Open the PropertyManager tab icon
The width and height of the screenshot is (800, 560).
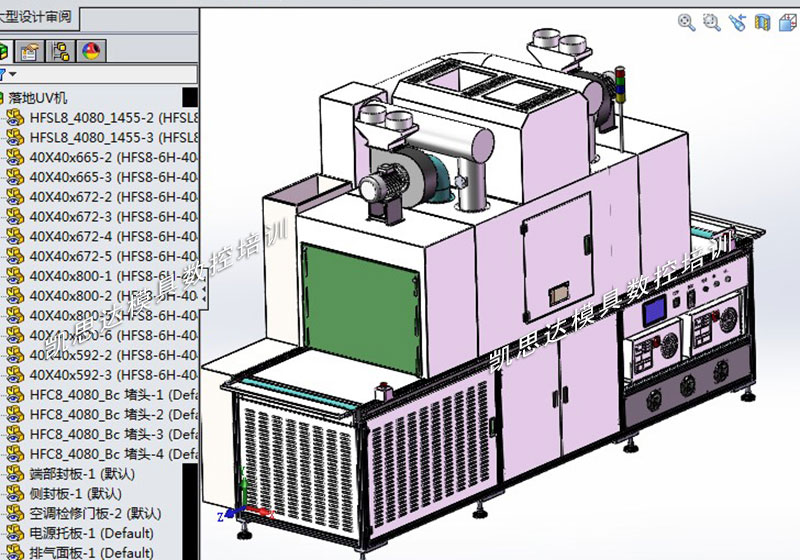(x=31, y=52)
